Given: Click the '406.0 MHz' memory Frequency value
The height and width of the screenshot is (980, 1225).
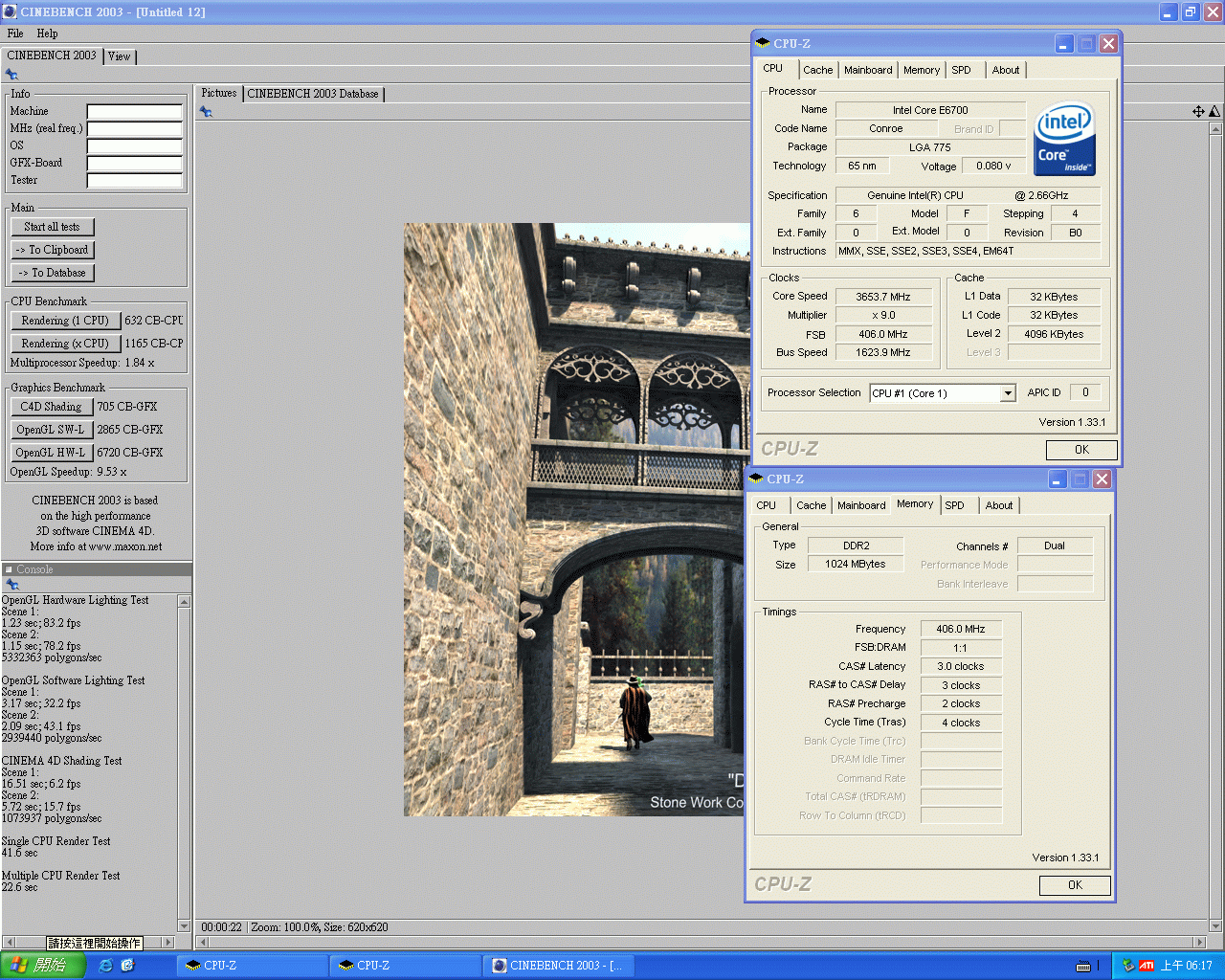Looking at the screenshot, I should 961,629.
